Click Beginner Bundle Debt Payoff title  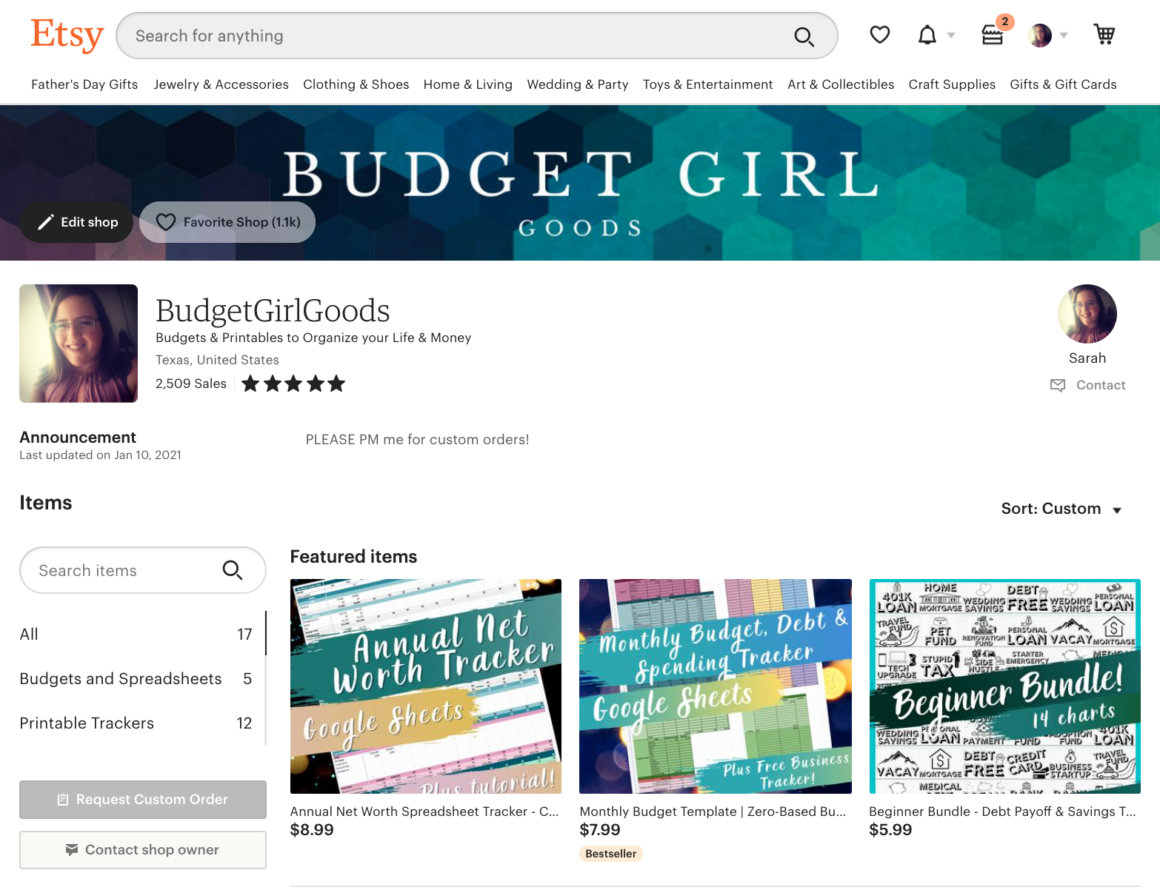point(1002,811)
